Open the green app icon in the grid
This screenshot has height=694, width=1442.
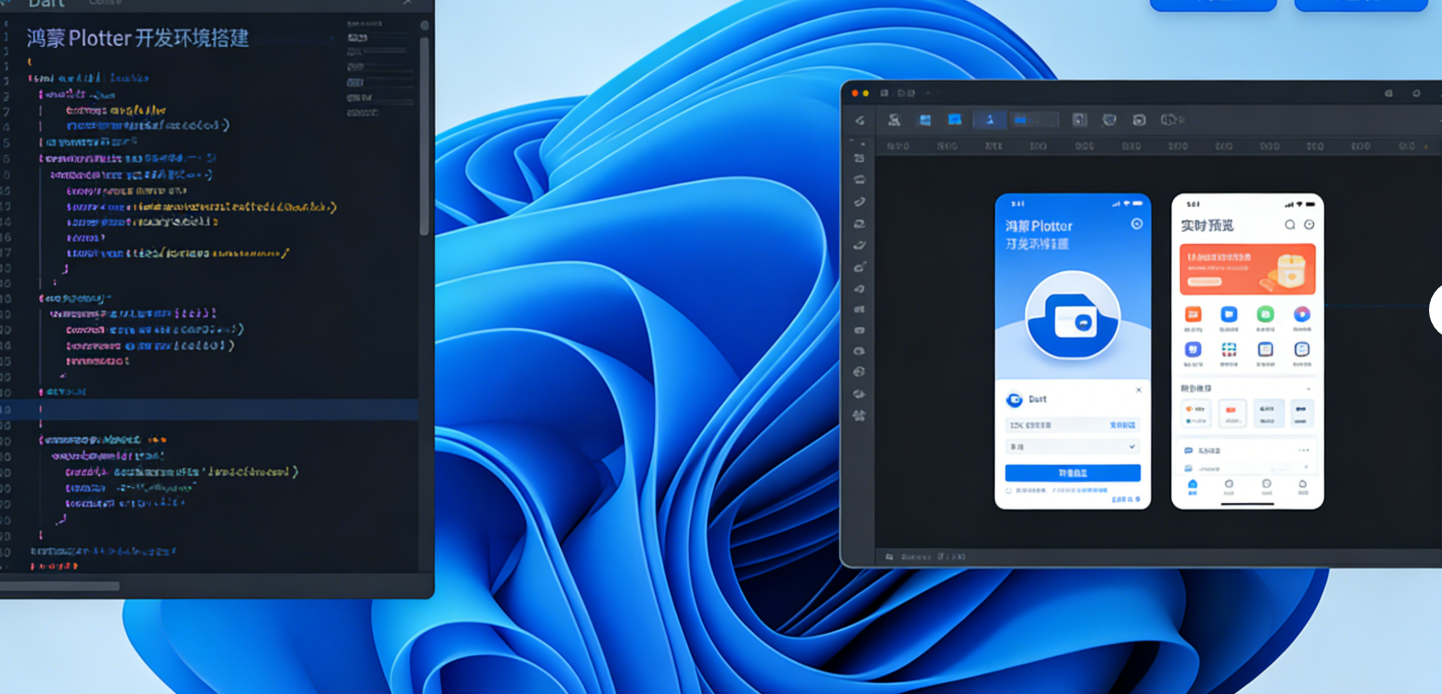1265,314
